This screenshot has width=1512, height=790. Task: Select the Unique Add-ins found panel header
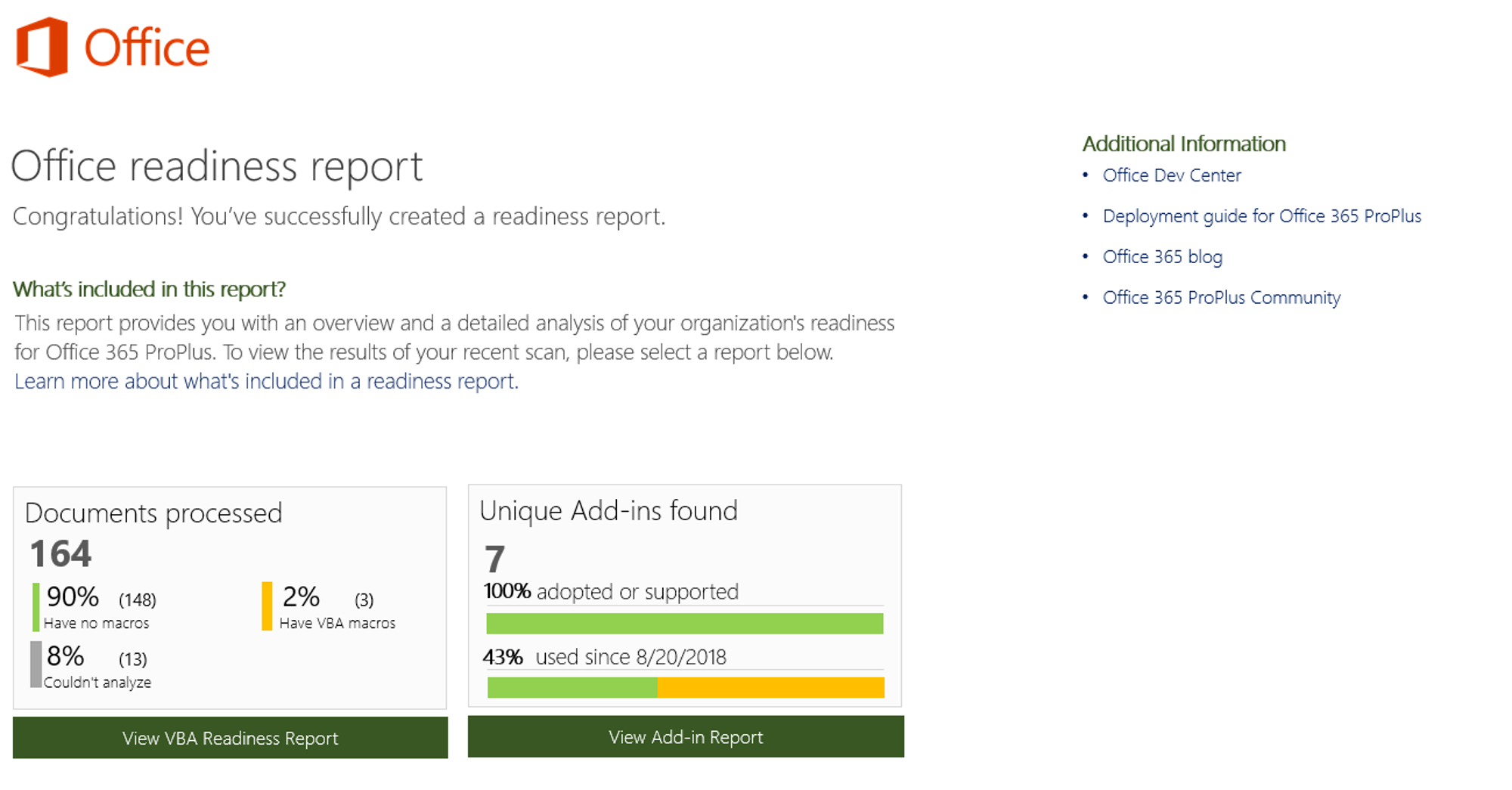tap(609, 510)
